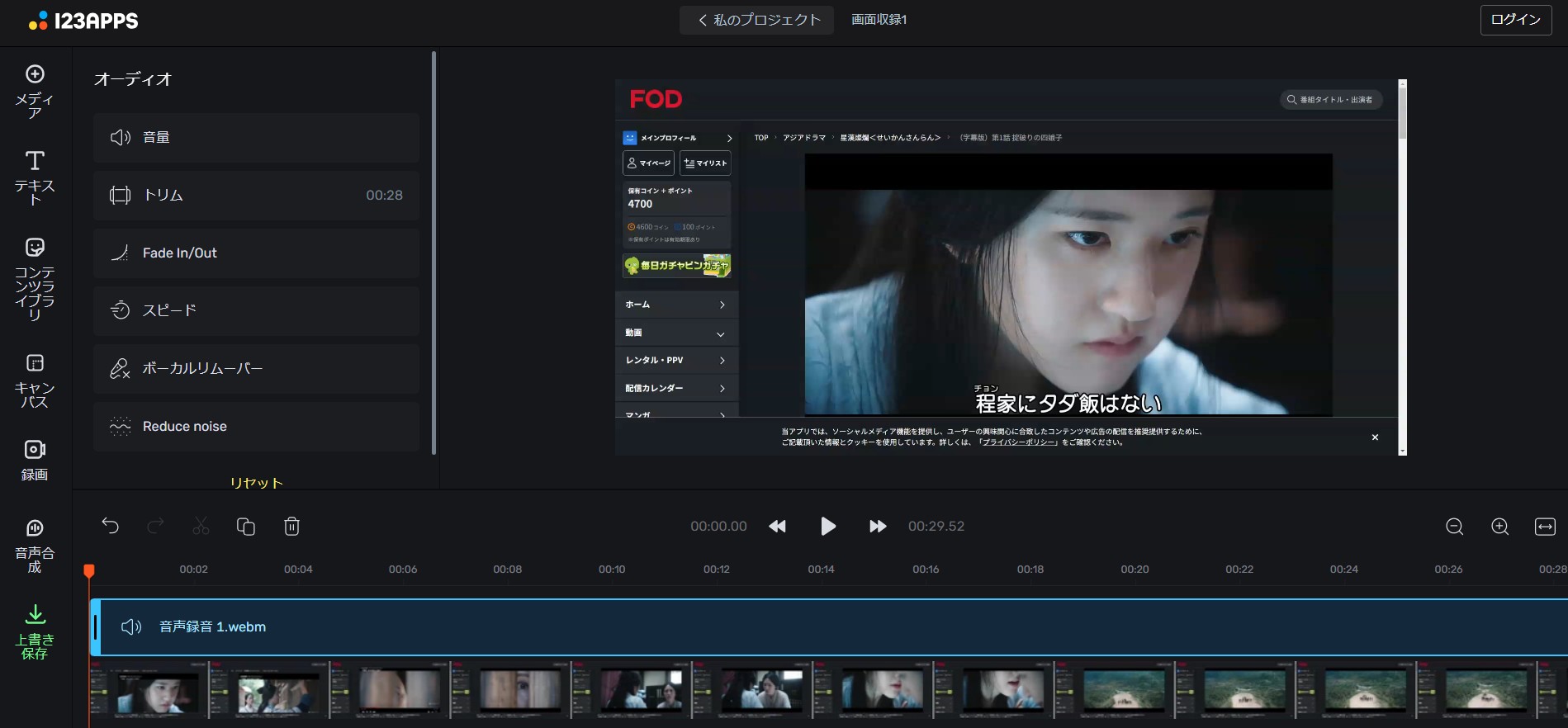Click the ログイン login button
The width and height of the screenshot is (1568, 728).
[1516, 20]
